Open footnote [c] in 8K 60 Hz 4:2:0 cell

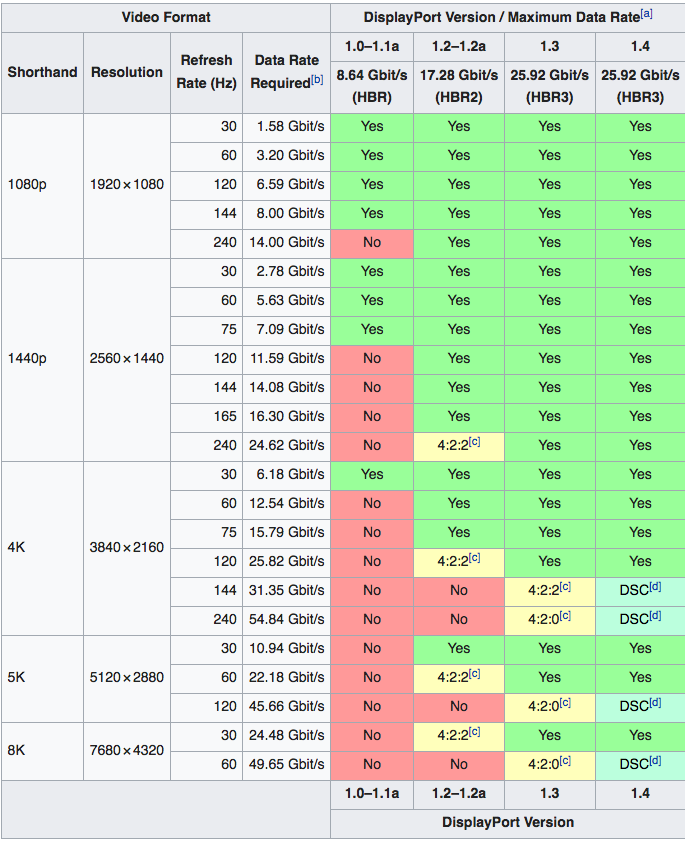click(x=565, y=760)
